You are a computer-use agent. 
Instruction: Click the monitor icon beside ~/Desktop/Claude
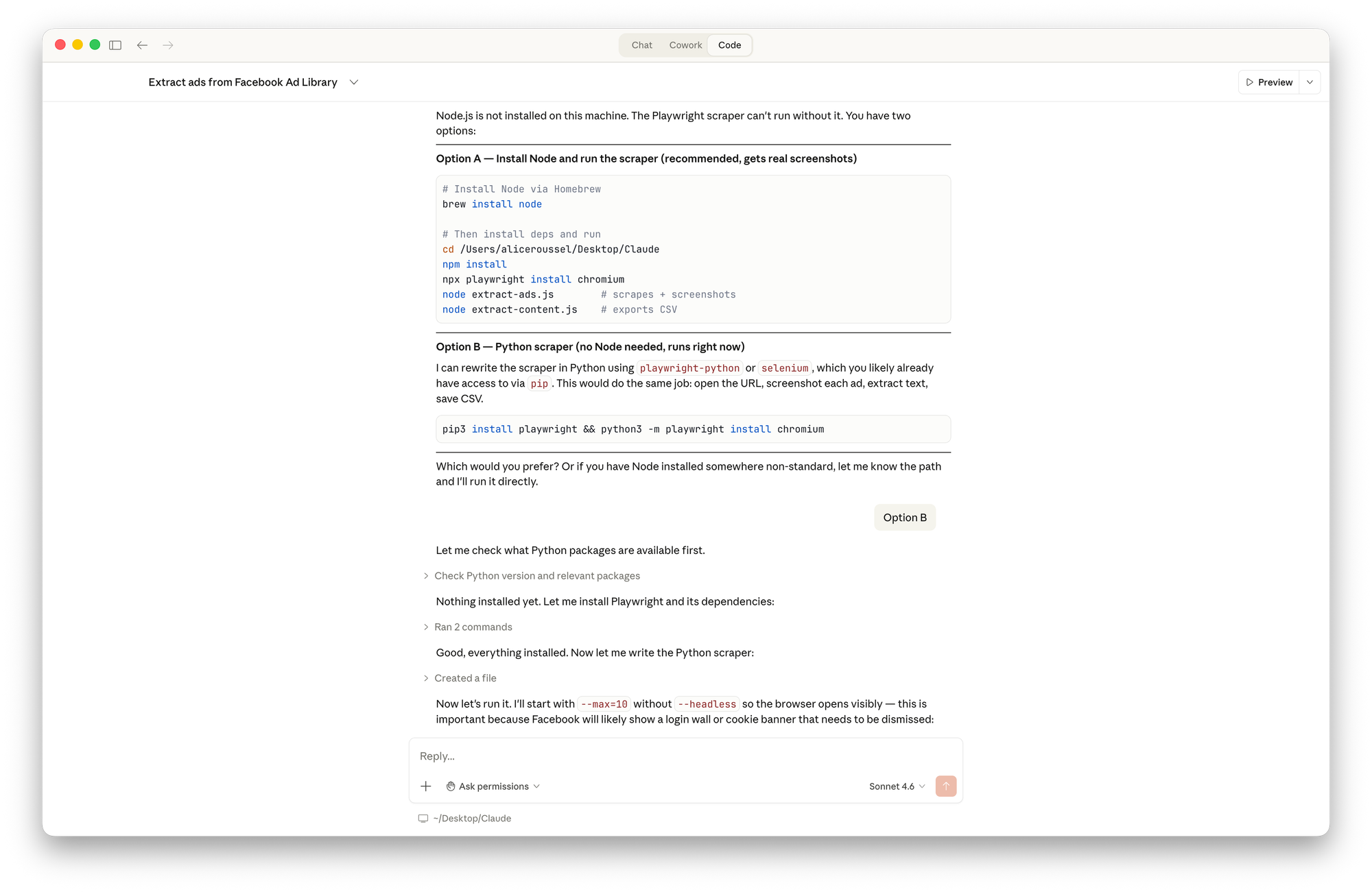coord(423,819)
